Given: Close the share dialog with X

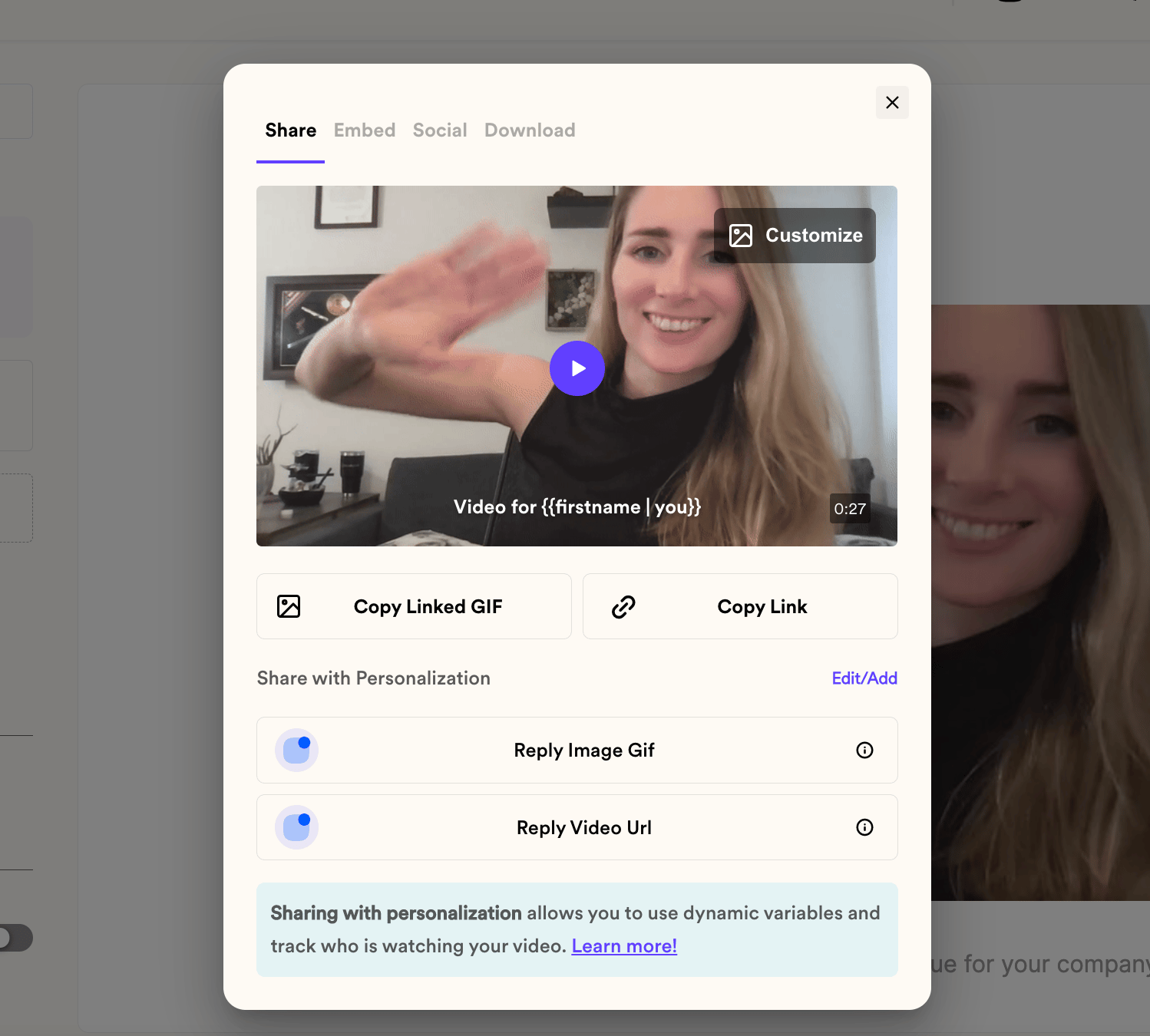Looking at the screenshot, I should (x=892, y=103).
